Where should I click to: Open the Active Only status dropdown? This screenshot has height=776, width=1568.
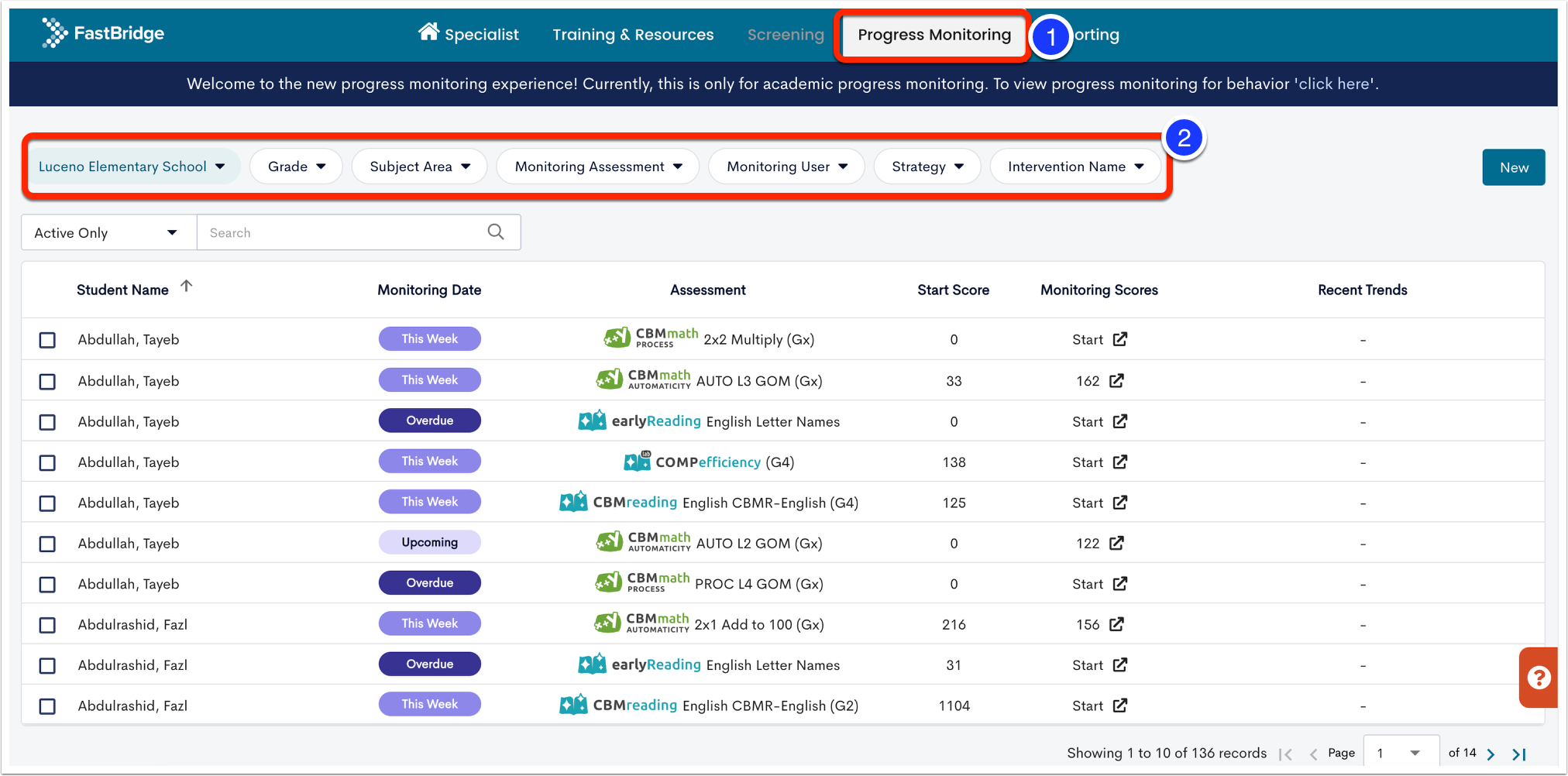click(x=108, y=232)
